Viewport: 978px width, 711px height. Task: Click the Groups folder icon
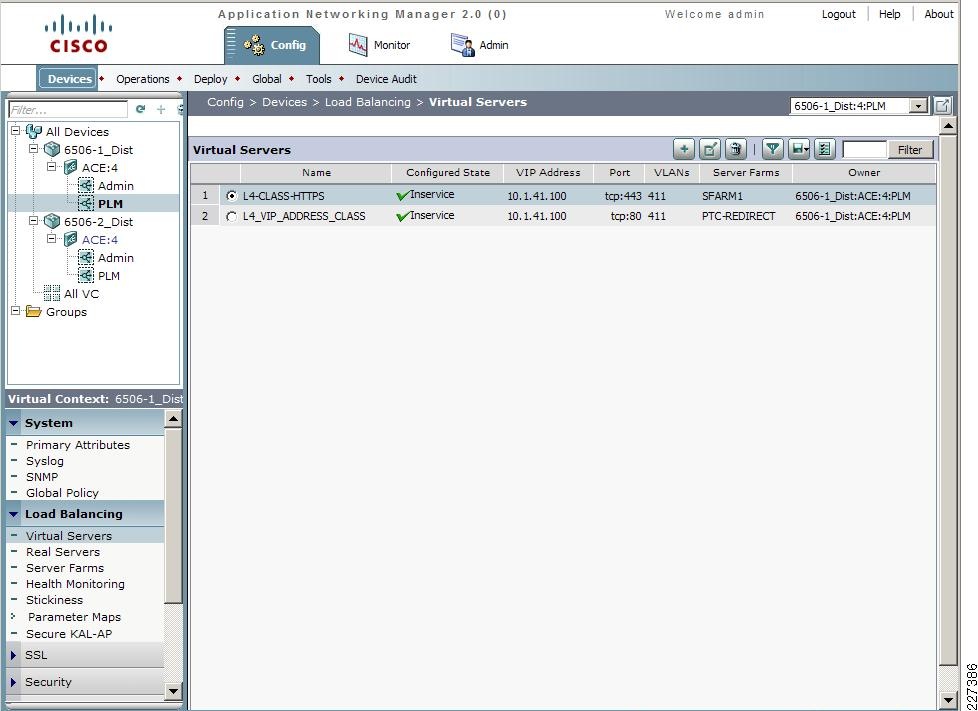(34, 312)
